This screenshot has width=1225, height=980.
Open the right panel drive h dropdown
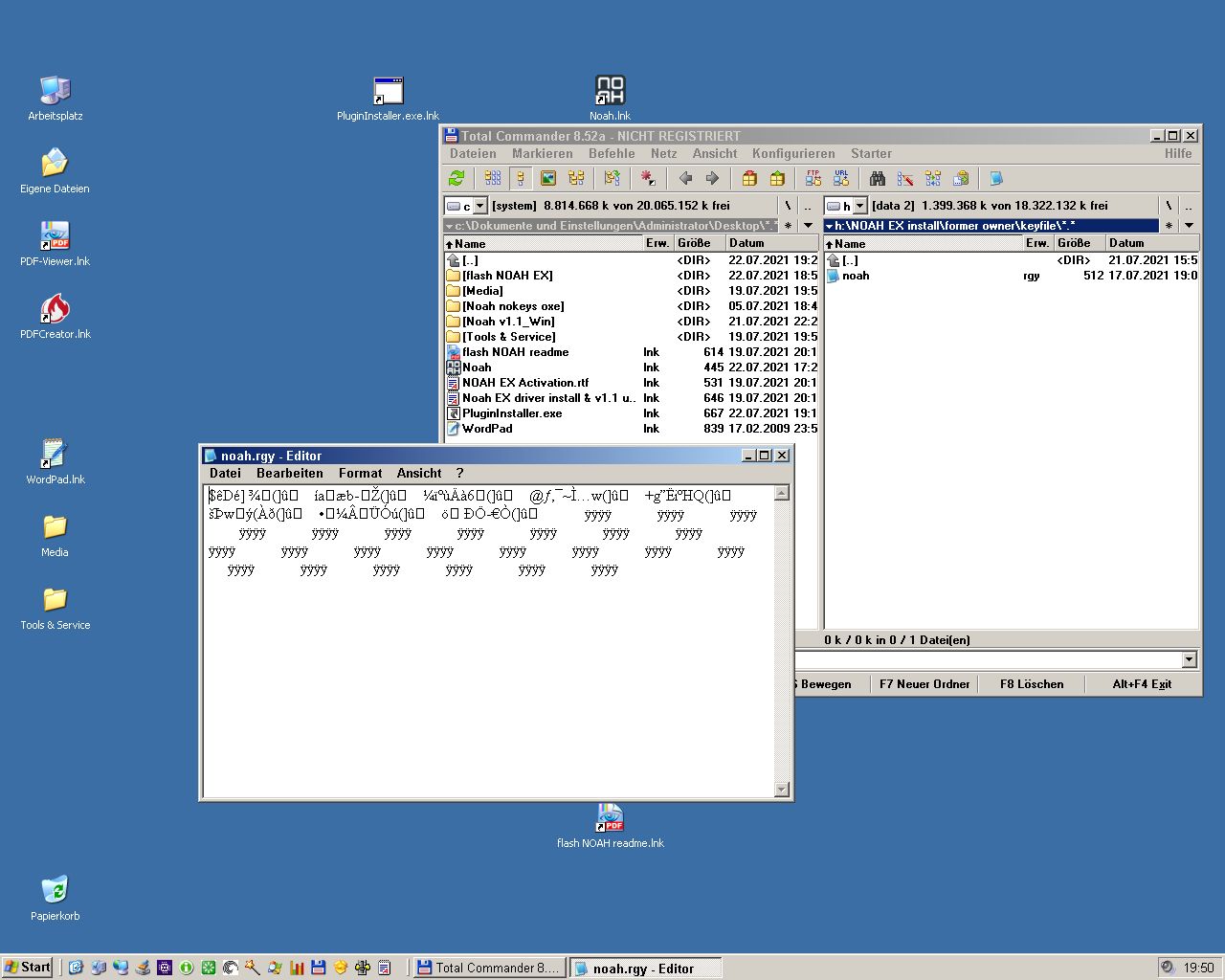[x=859, y=206]
